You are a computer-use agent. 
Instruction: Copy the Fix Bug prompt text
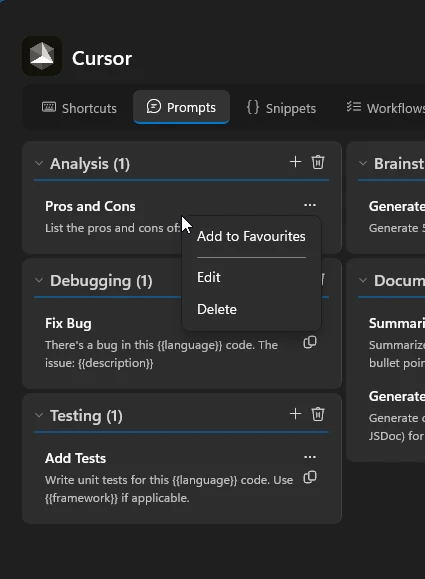click(310, 342)
